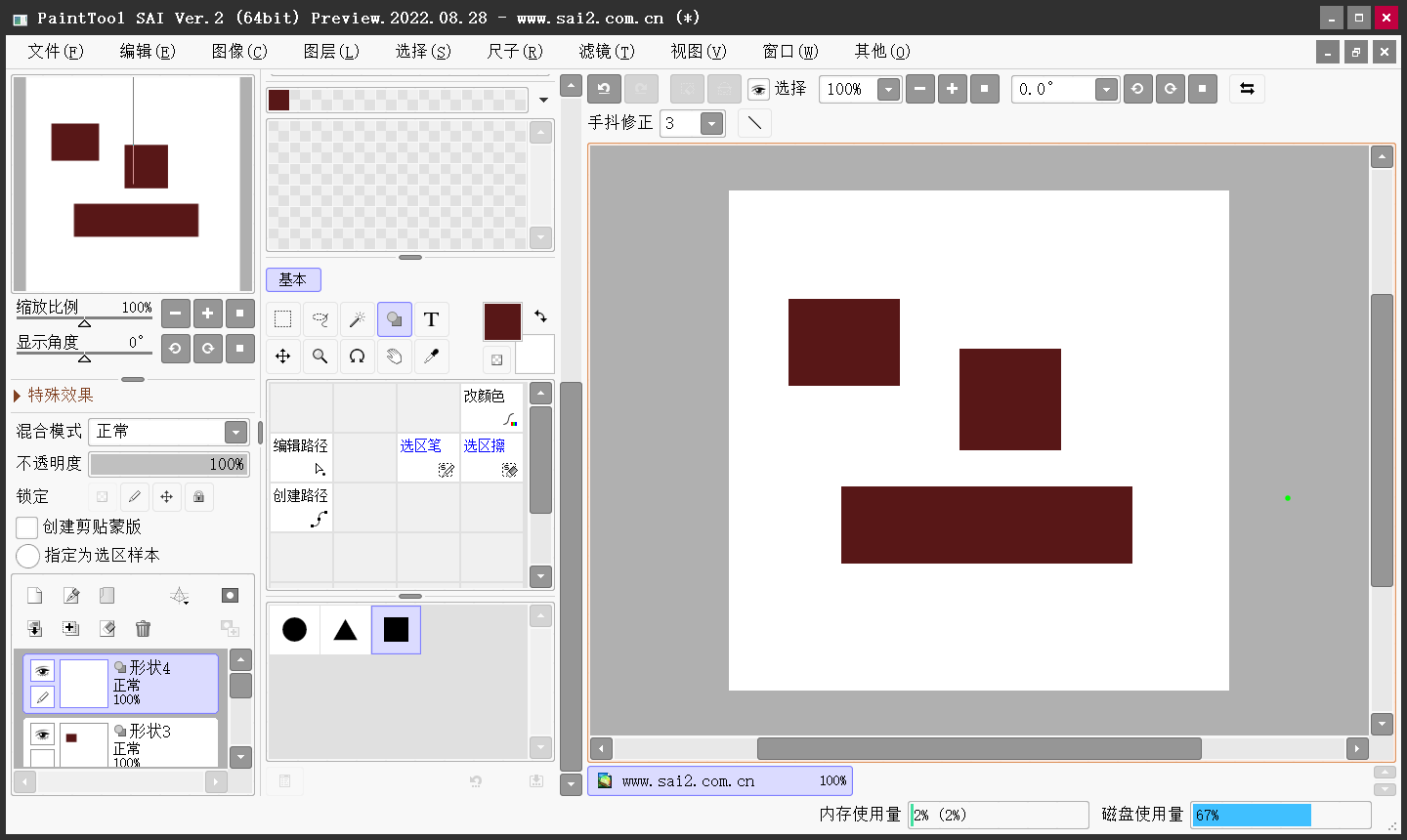Screen dimensions: 1407x840
Task: Select the zoom magnifier tool
Action: [x=320, y=357]
